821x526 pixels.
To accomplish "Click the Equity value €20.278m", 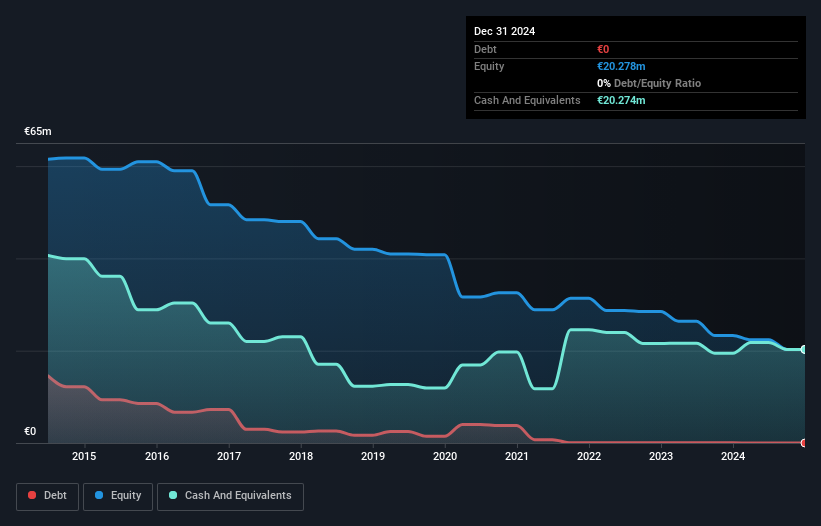I will click(x=621, y=66).
